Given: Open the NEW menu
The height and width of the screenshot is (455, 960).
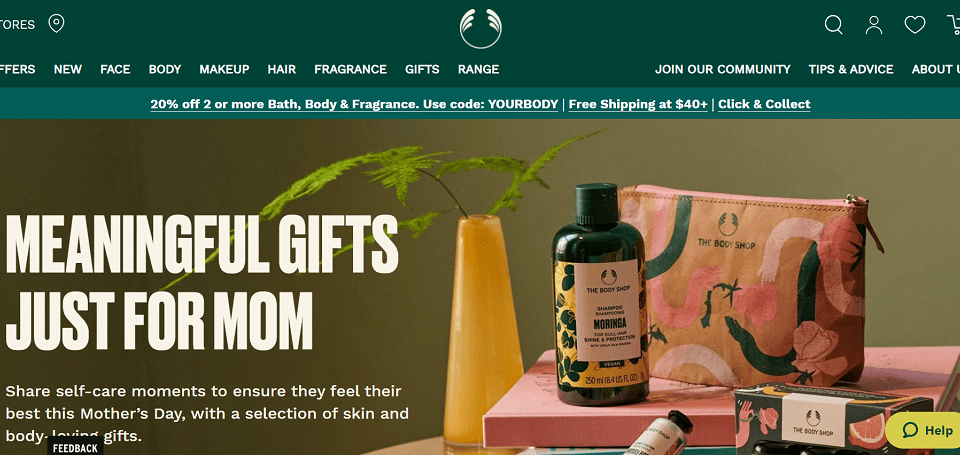Looking at the screenshot, I should (x=67, y=69).
